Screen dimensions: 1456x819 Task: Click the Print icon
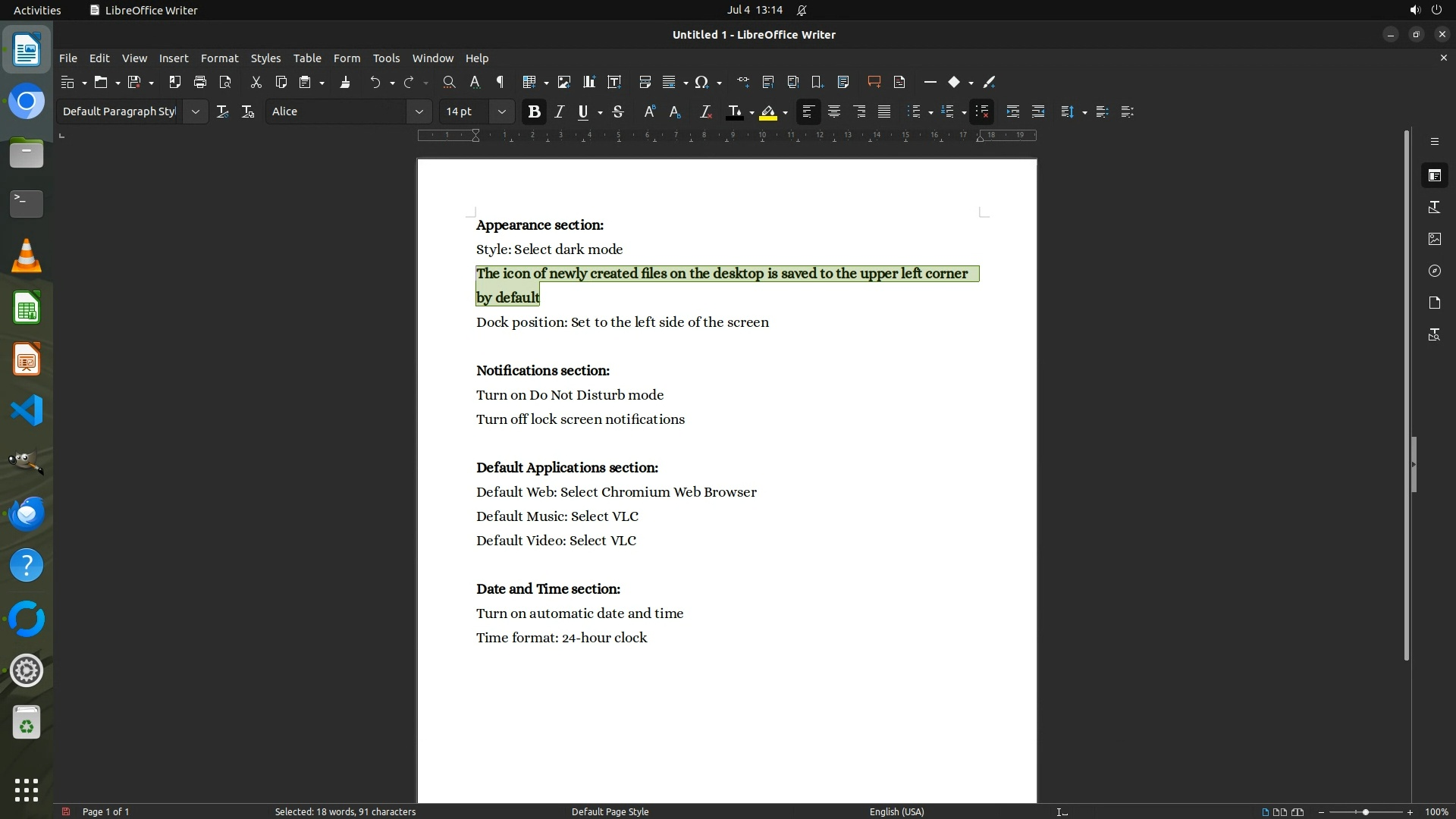[x=200, y=82]
